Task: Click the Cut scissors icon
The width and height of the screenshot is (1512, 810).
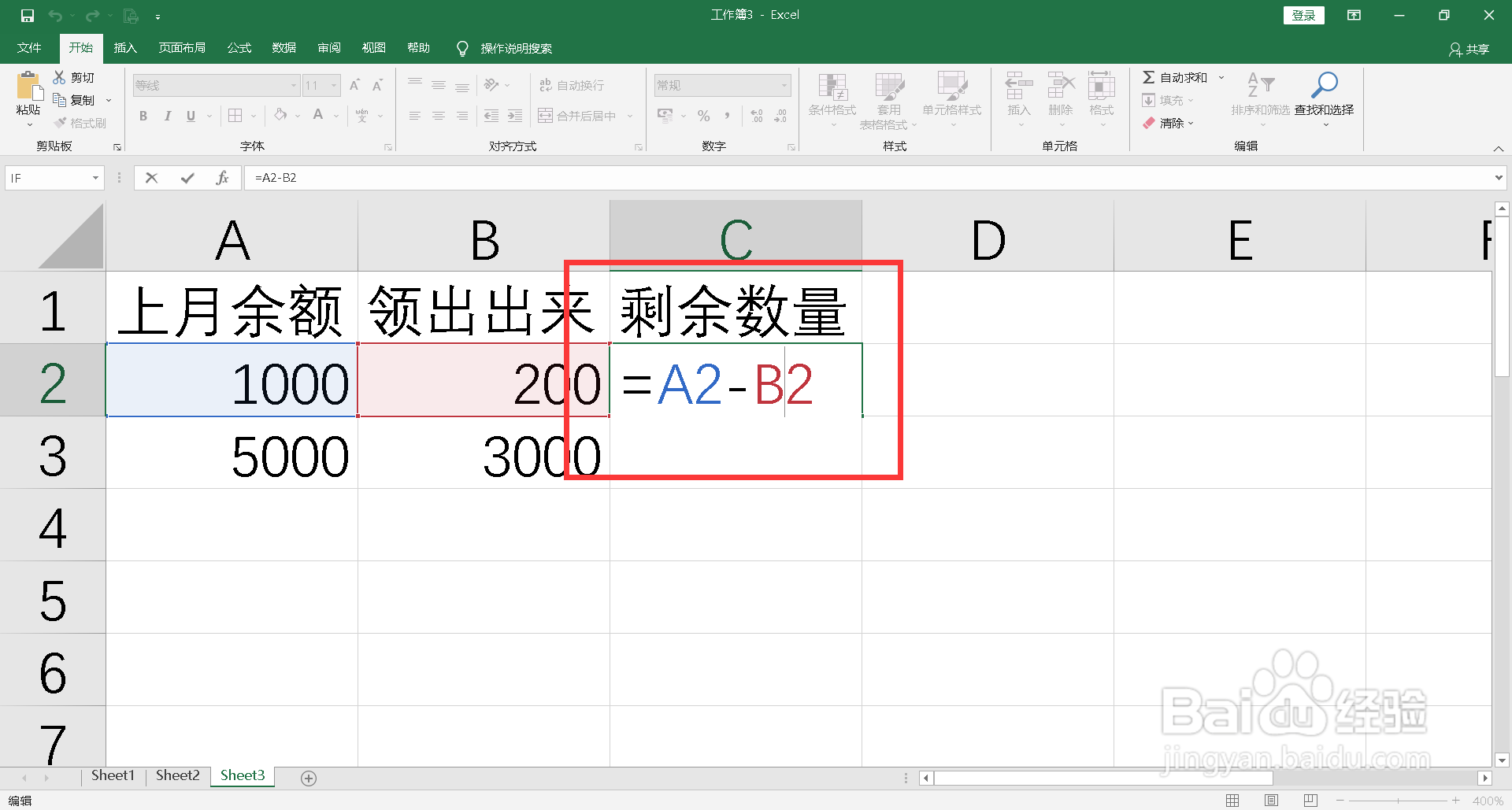Action: 59,77
